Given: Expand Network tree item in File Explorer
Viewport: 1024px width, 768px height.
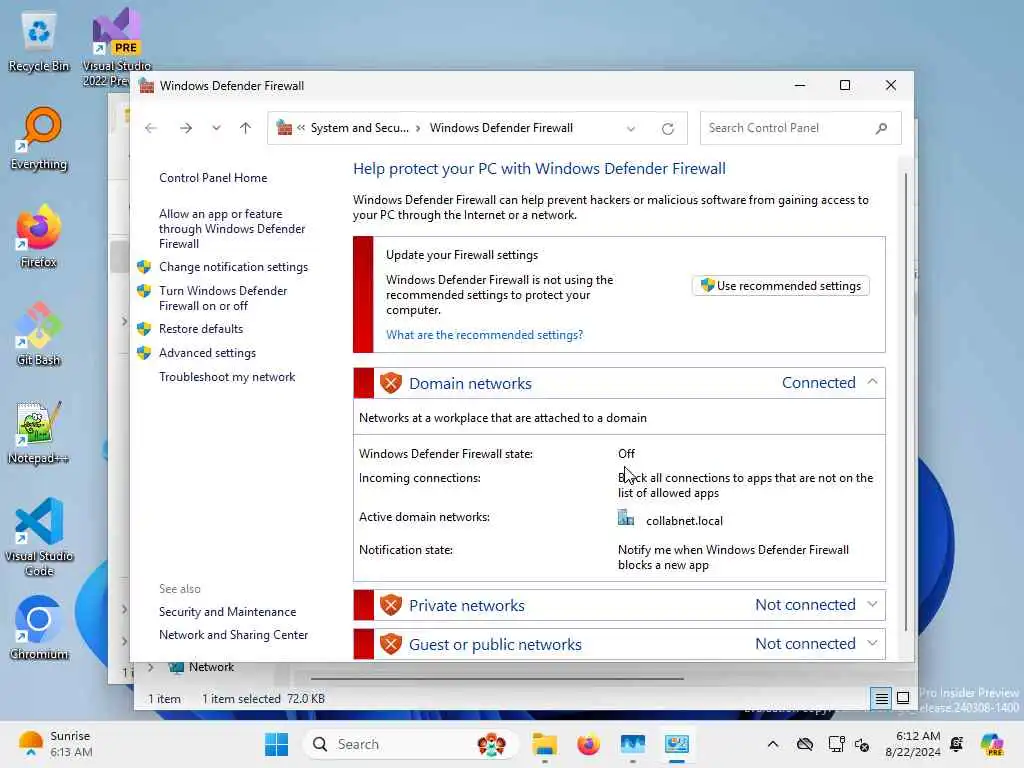Looking at the screenshot, I should (x=151, y=667).
